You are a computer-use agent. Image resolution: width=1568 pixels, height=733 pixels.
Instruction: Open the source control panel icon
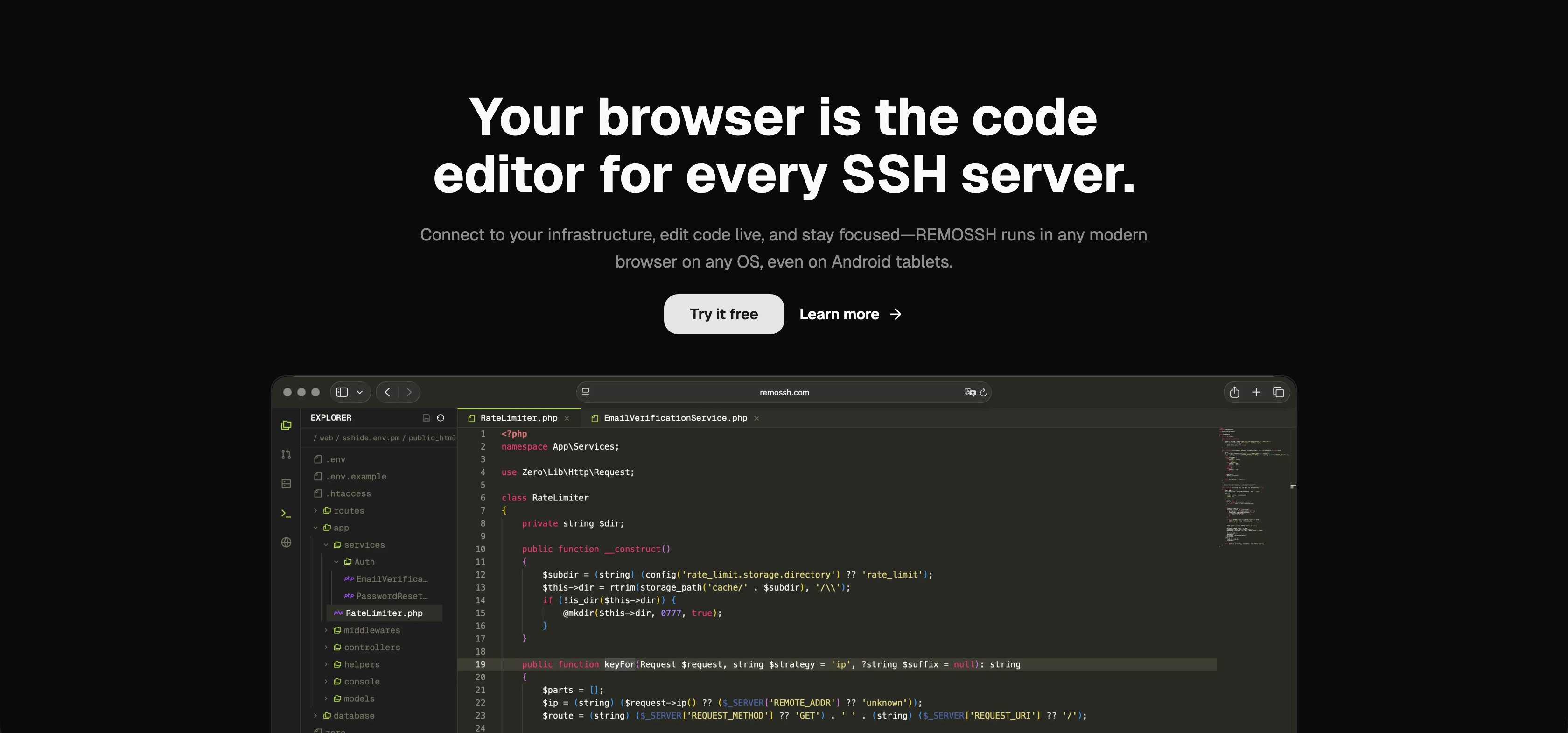[286, 454]
